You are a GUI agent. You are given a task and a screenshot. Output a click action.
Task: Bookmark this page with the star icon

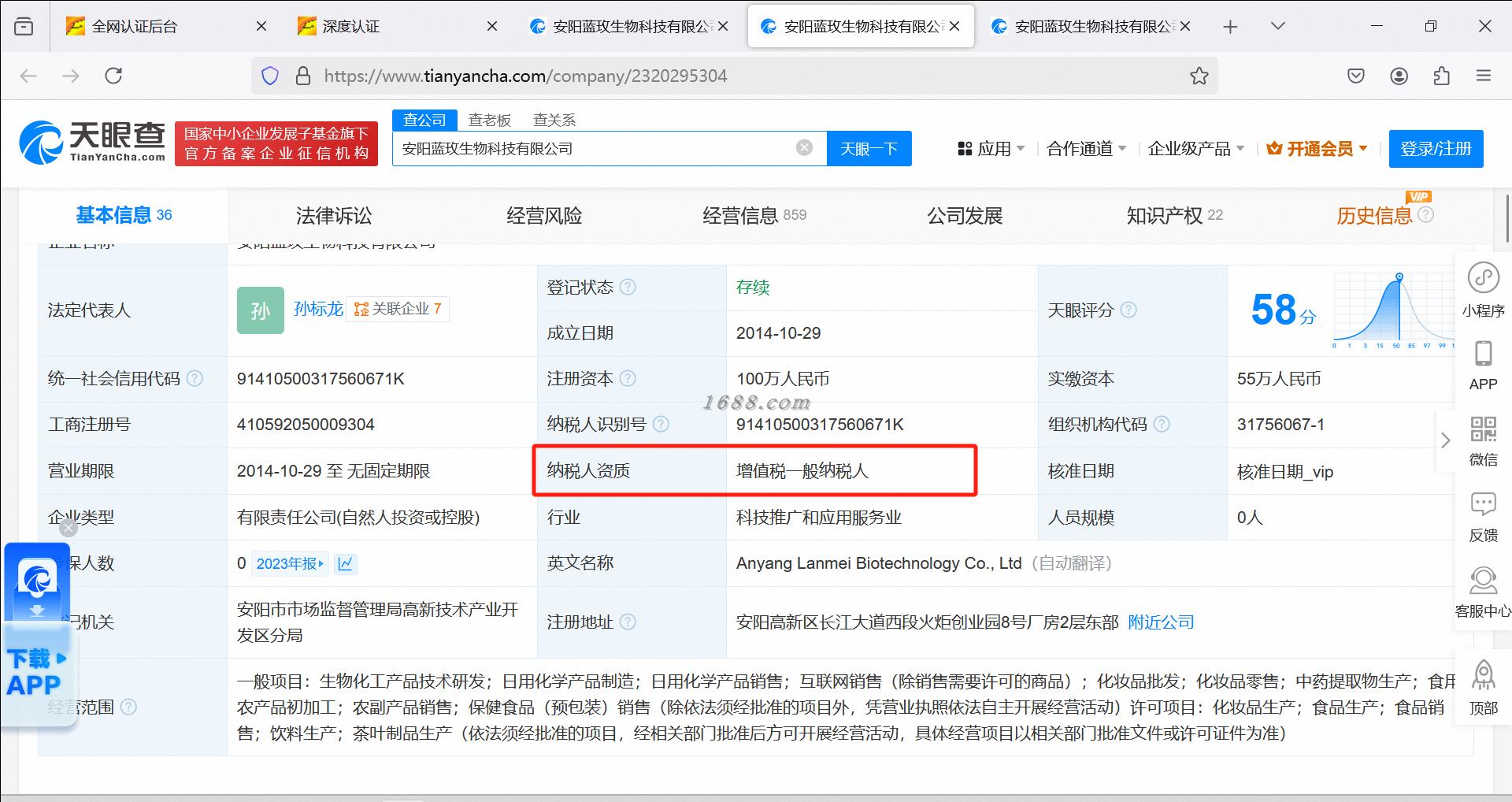pyautogui.click(x=1199, y=76)
